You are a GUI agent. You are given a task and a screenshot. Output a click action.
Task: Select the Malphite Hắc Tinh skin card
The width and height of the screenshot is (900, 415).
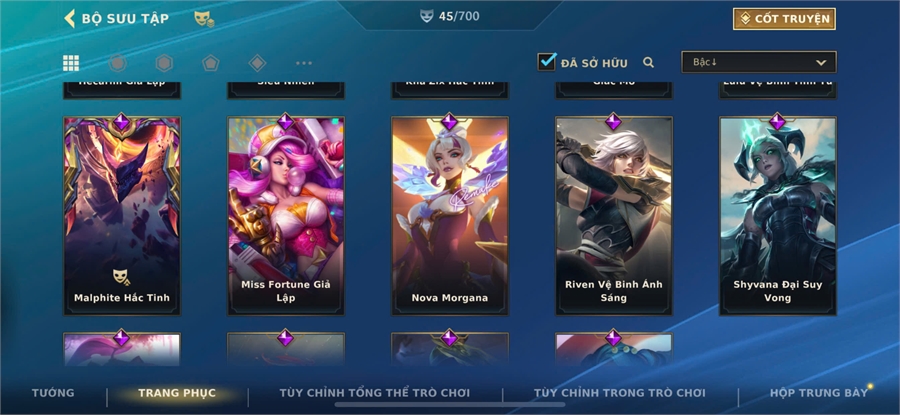click(122, 216)
